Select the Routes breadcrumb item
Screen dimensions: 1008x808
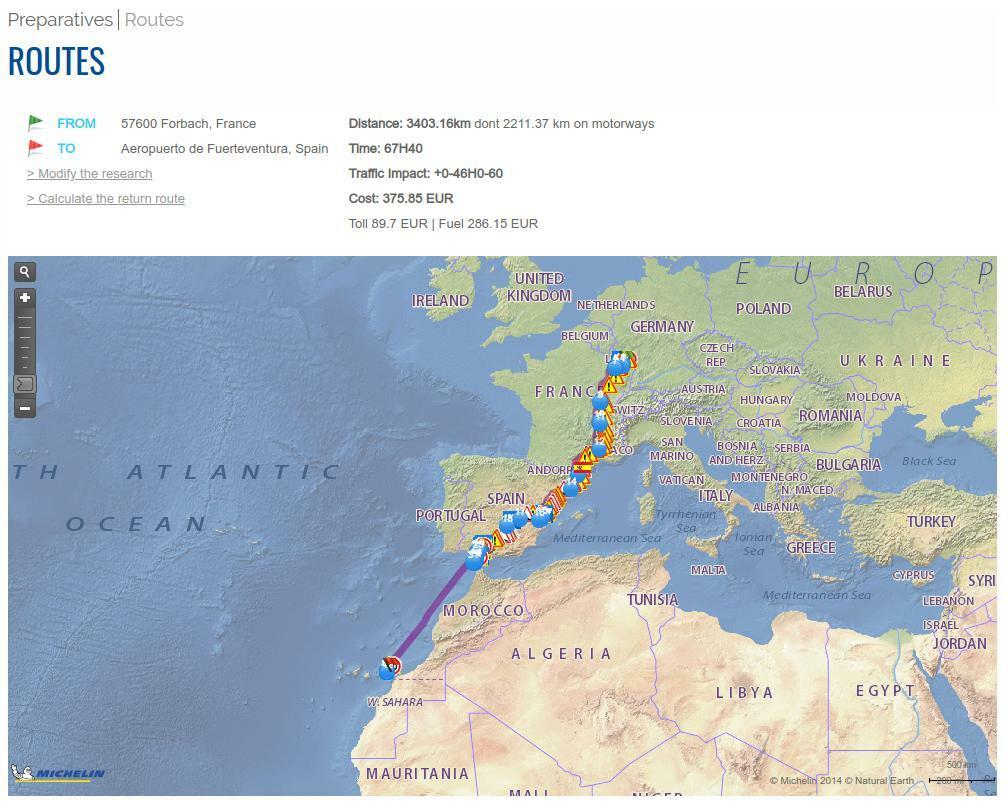154,20
